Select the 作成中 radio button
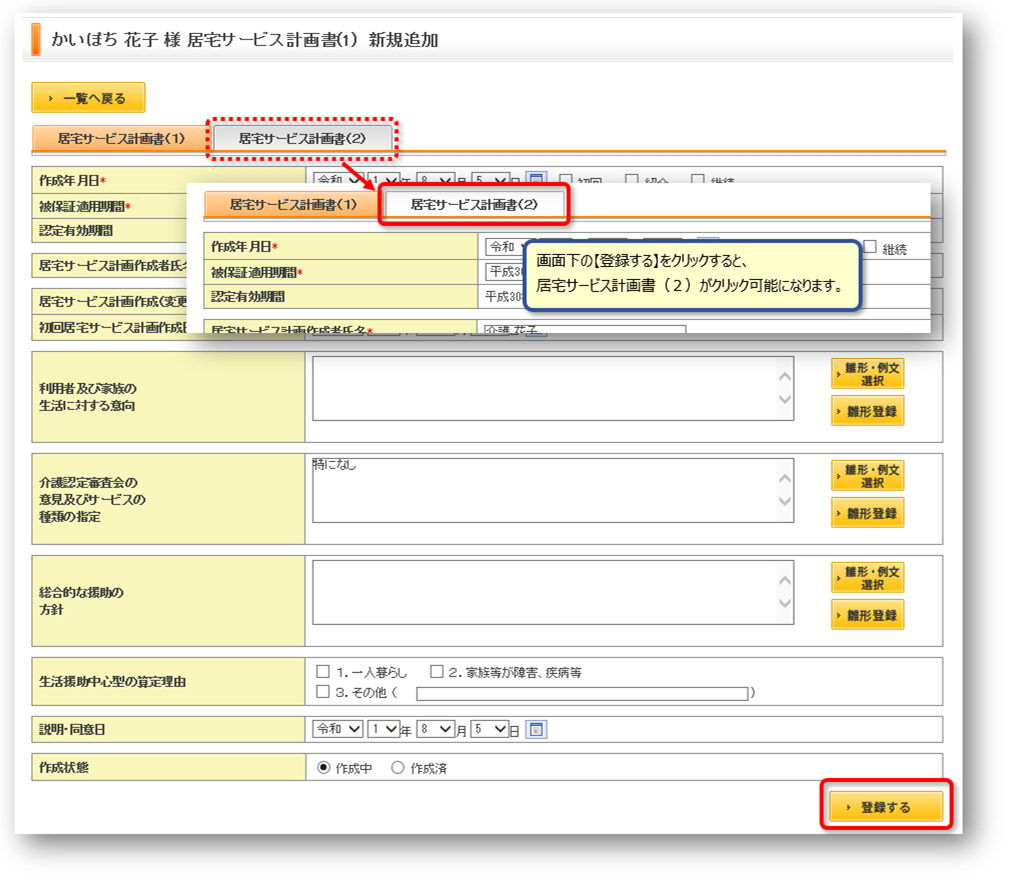Viewport: 1024px width, 880px height. tap(323, 768)
